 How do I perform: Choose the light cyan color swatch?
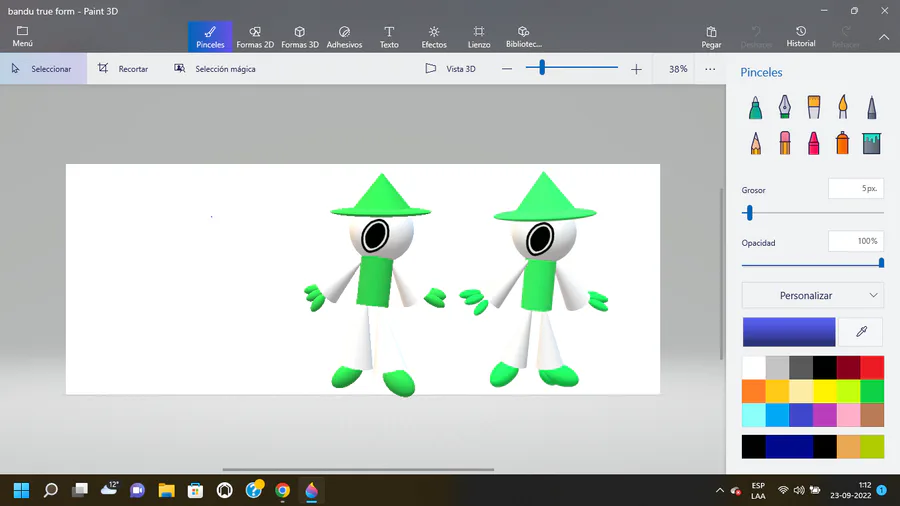click(x=754, y=415)
